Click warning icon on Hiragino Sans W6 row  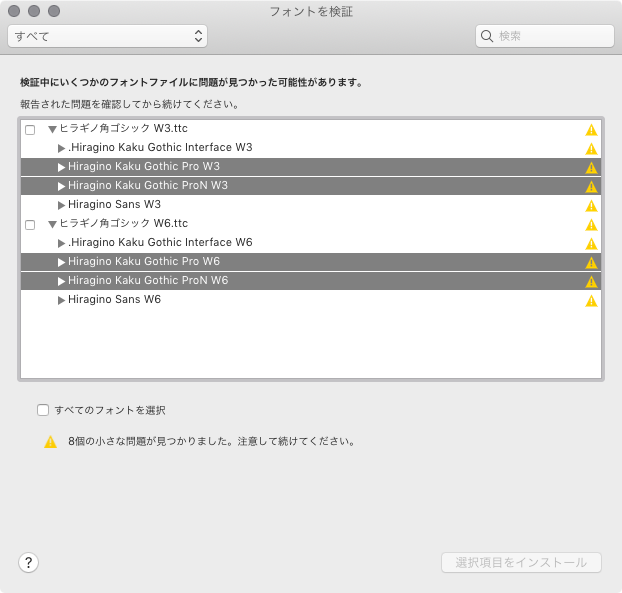point(591,301)
